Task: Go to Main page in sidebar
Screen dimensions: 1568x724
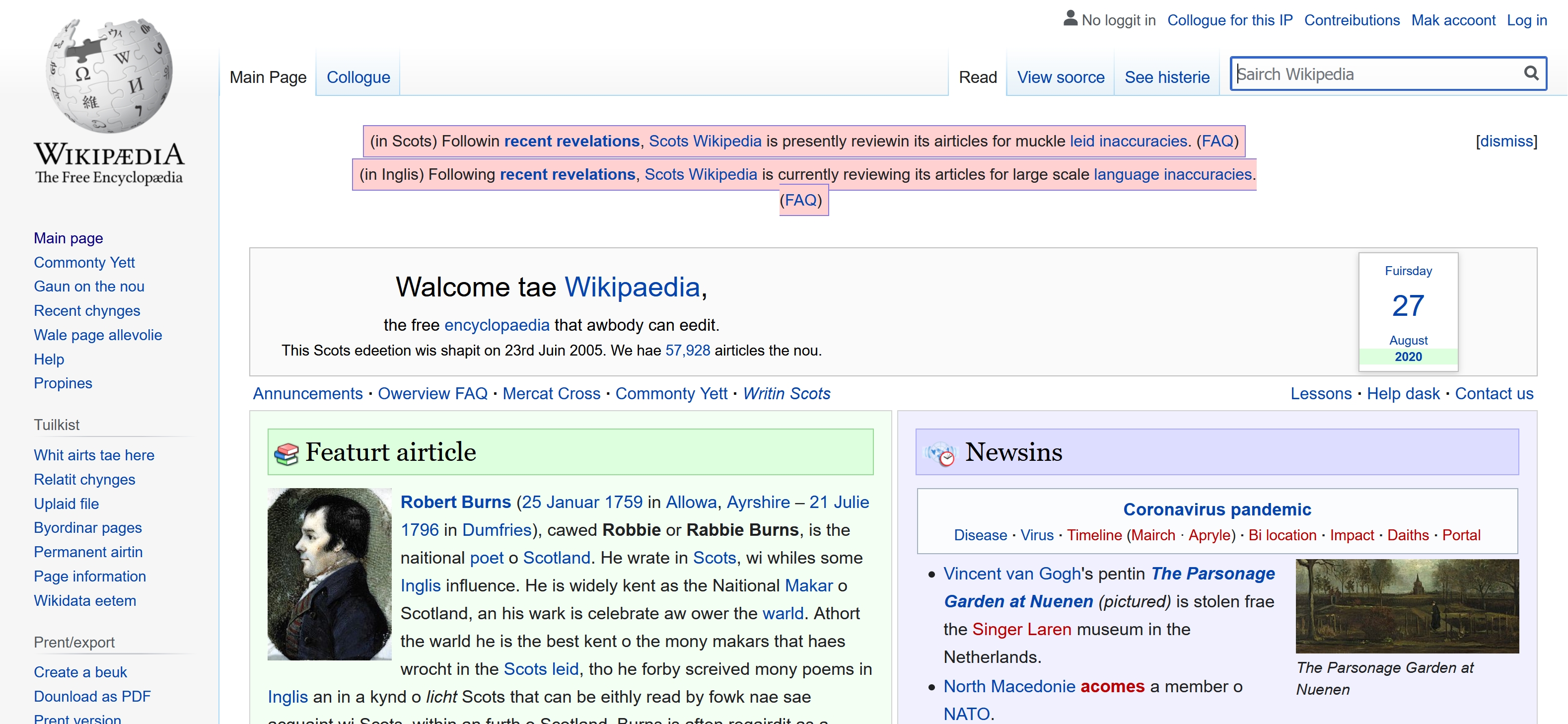Action: 68,238
